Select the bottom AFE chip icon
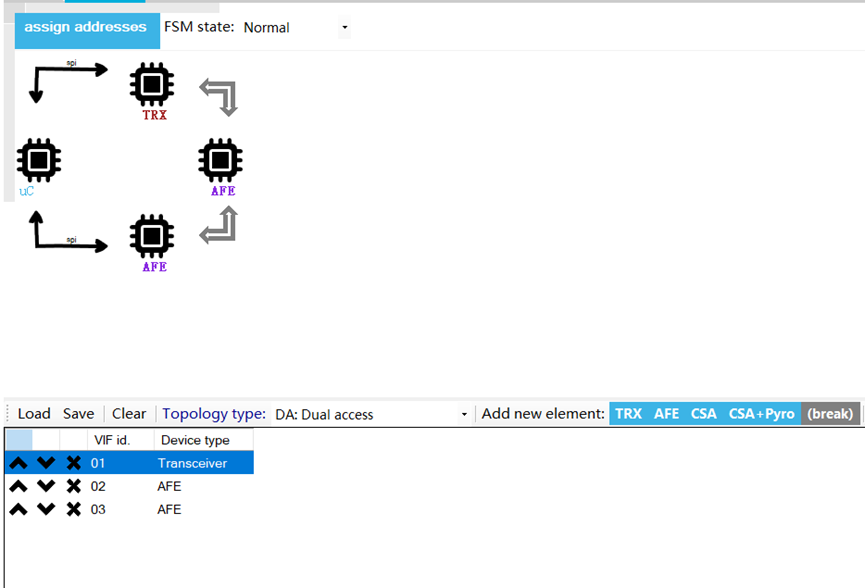 pos(152,236)
